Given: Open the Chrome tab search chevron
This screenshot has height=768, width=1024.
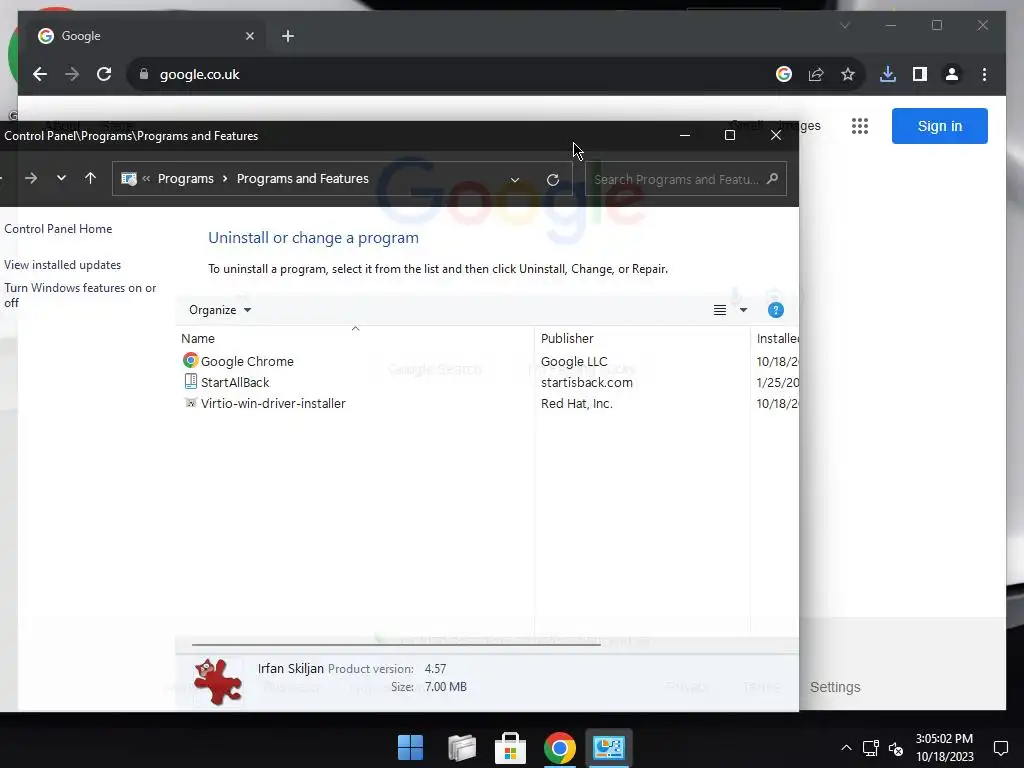Looking at the screenshot, I should [x=844, y=25].
